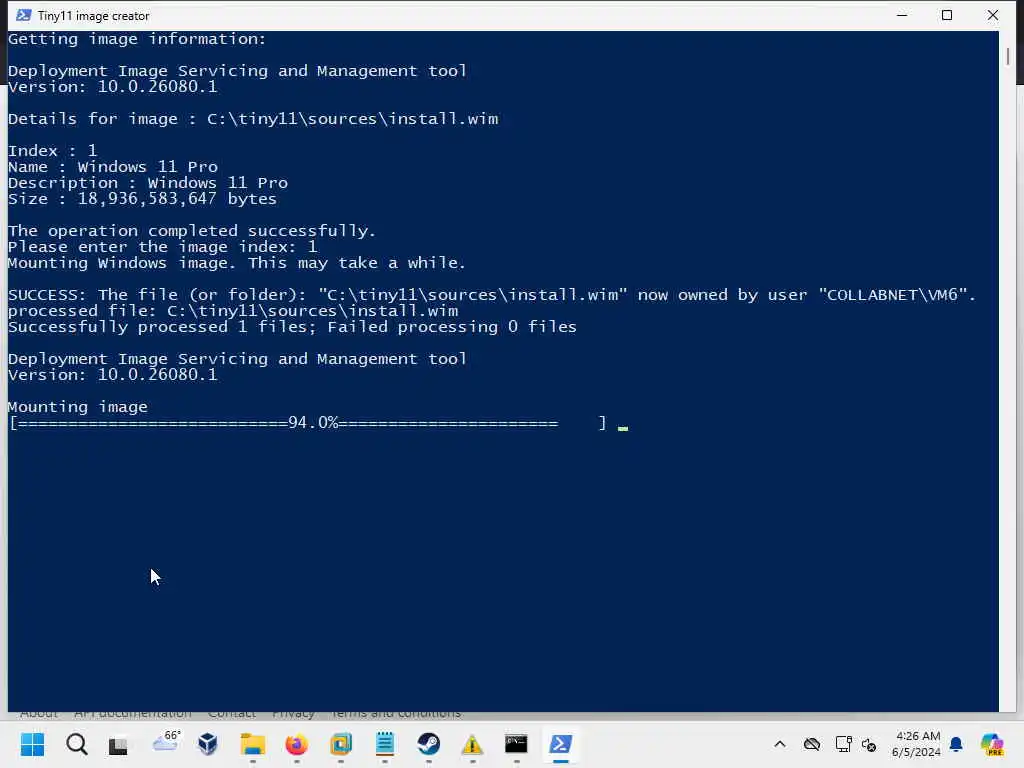Switch to Firefox in the taskbar
Image resolution: width=1024 pixels, height=768 pixels.
(x=296, y=744)
